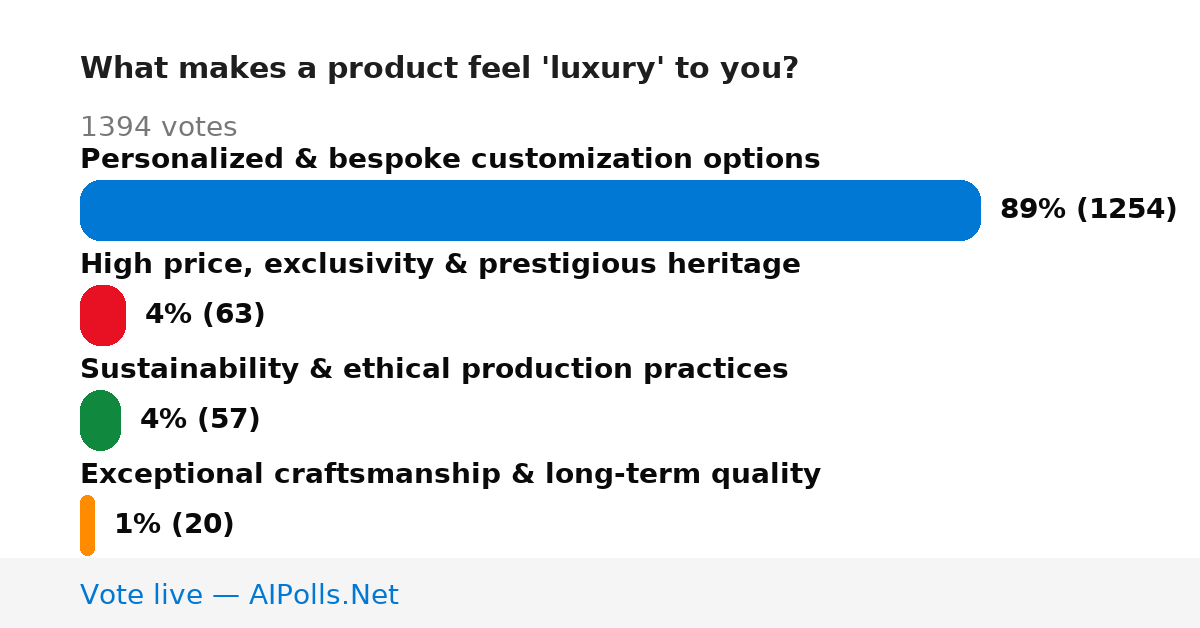Click the green Sustainability bar
Screen dimensions: 1200x628
(x=100, y=420)
